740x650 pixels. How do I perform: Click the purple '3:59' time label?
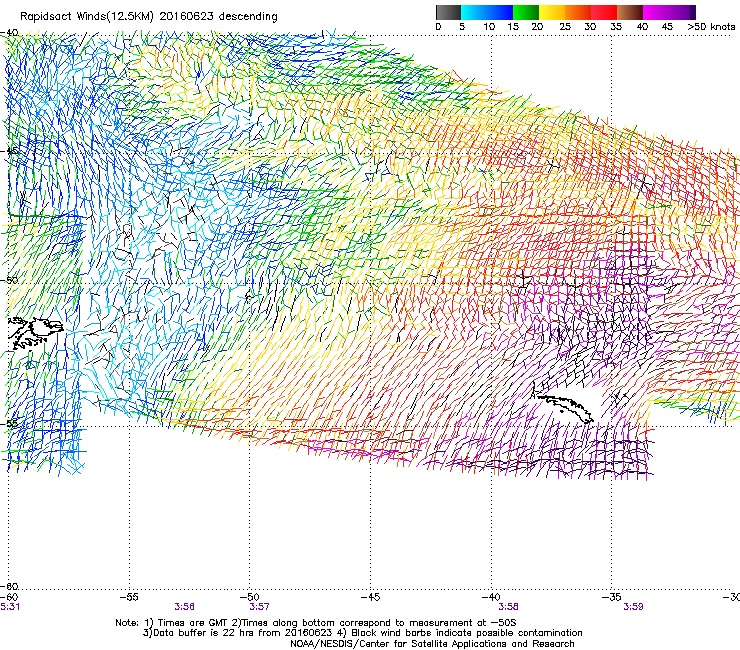click(x=633, y=607)
